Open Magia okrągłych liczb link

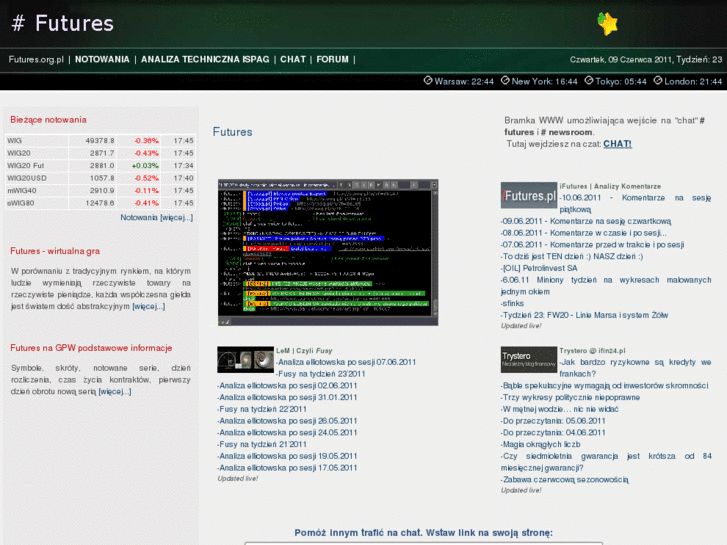[541, 444]
